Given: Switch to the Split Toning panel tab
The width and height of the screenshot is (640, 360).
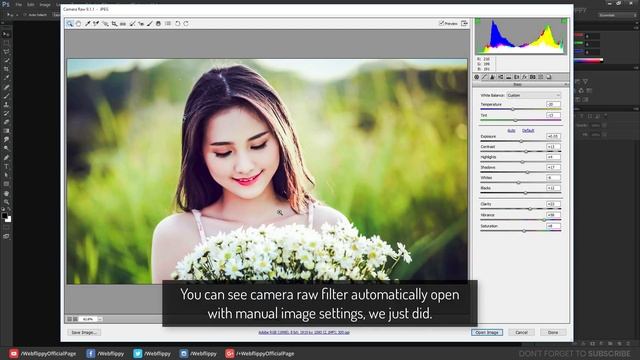Looking at the screenshot, I should (x=509, y=77).
